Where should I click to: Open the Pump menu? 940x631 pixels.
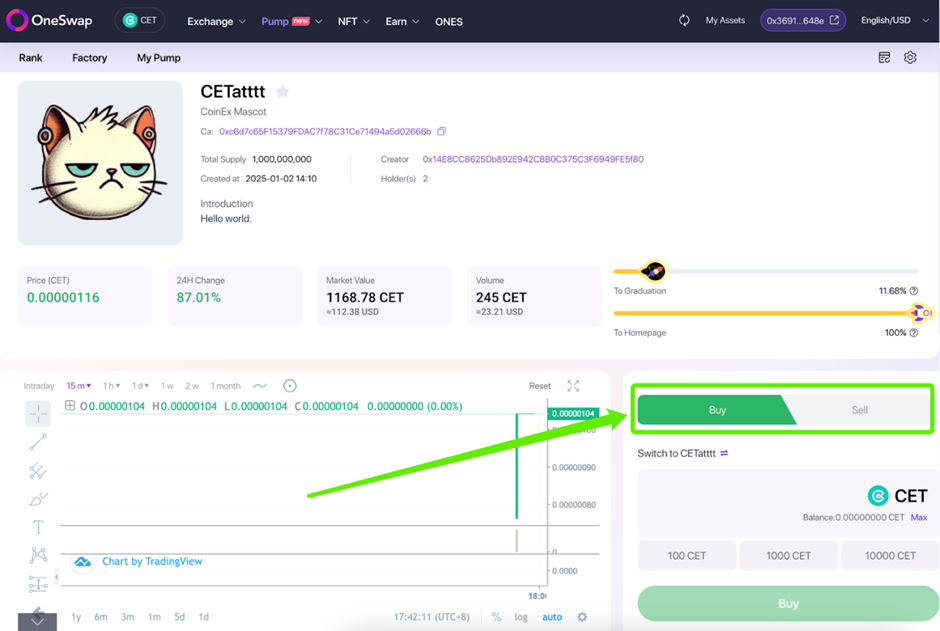[x=292, y=22]
